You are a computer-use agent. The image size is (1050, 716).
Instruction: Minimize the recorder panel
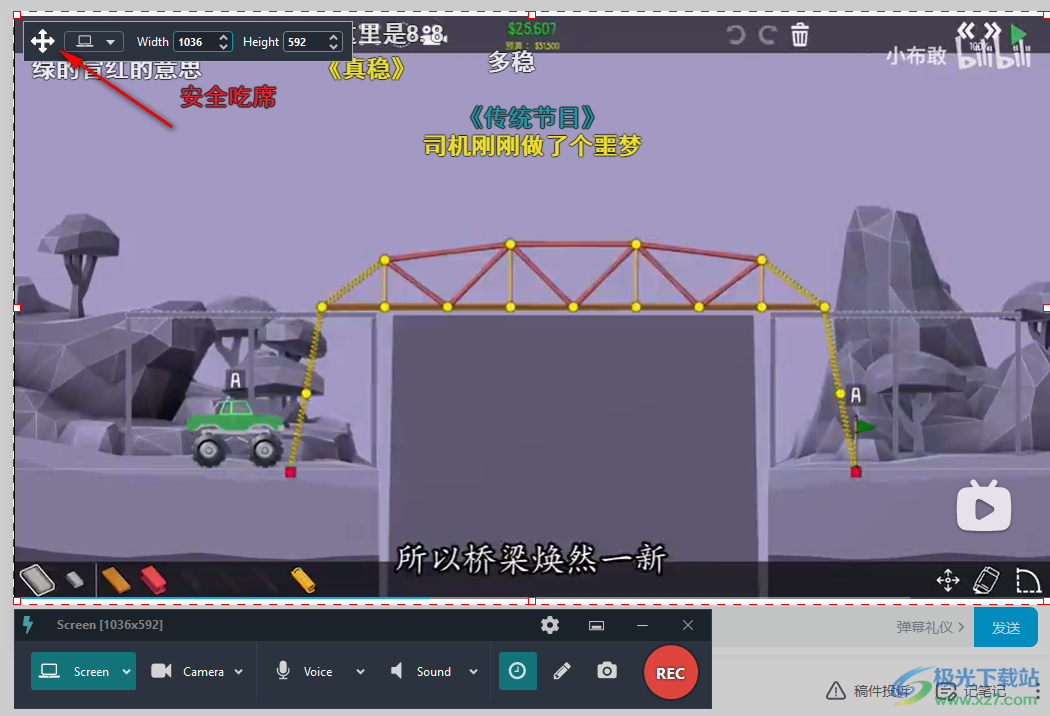pos(642,626)
